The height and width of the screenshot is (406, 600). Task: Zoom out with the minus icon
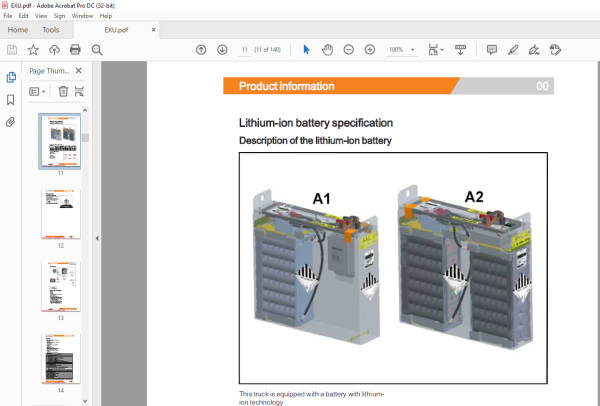[349, 50]
